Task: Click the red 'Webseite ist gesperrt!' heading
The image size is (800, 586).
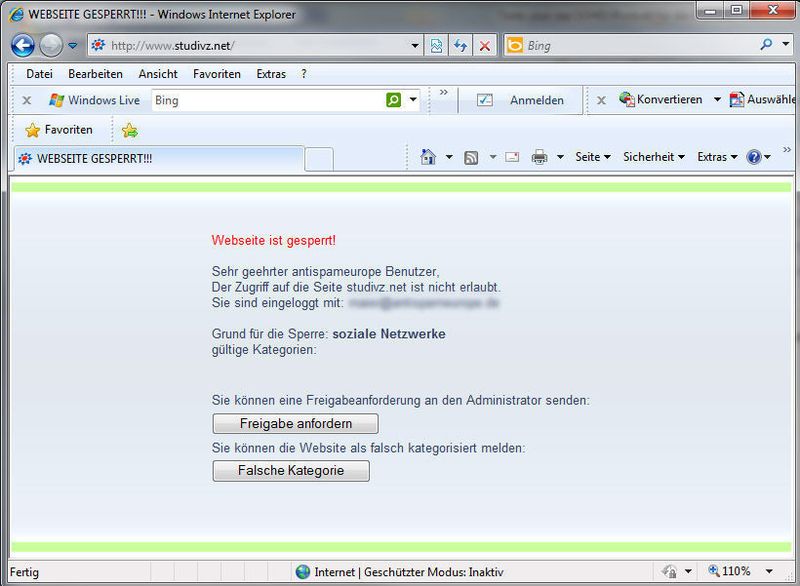Action: tap(273, 240)
